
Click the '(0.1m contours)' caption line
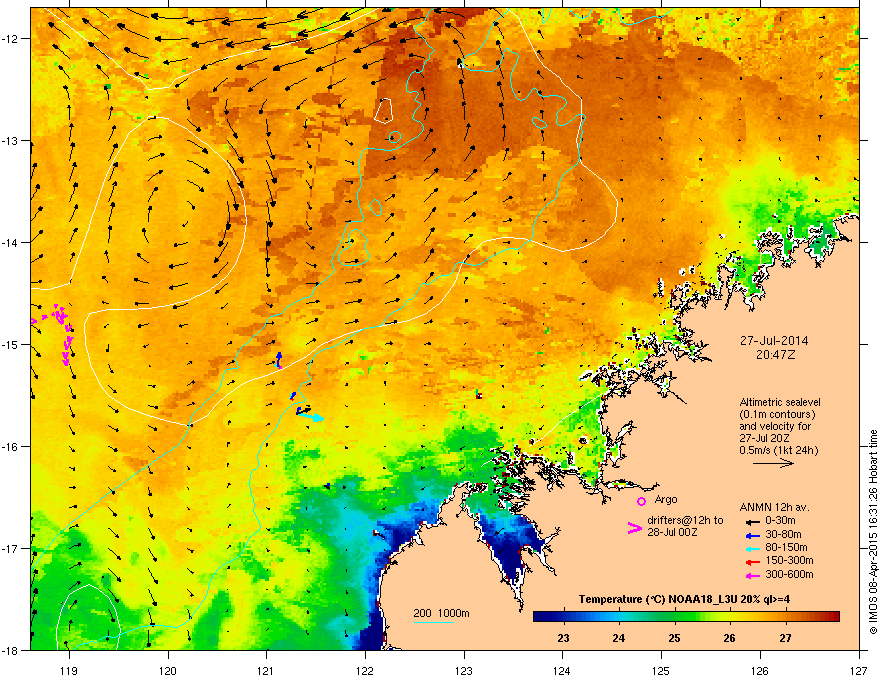coord(777,415)
